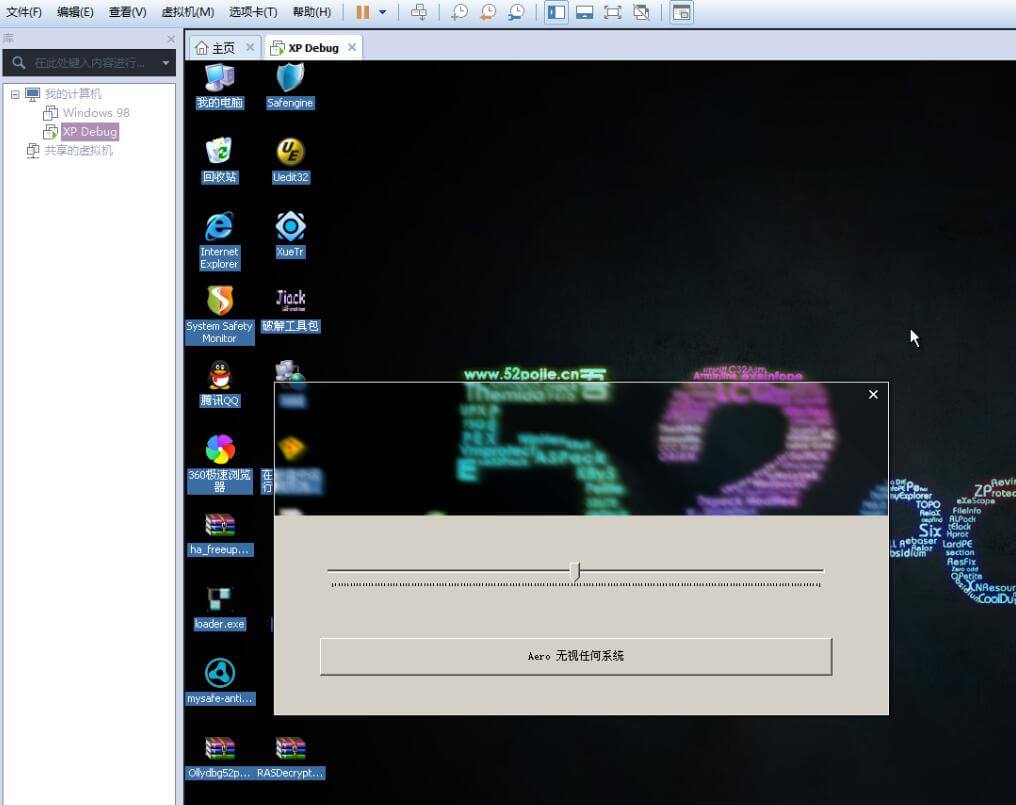
Task: Select the XueTr desktop icon
Action: [290, 229]
